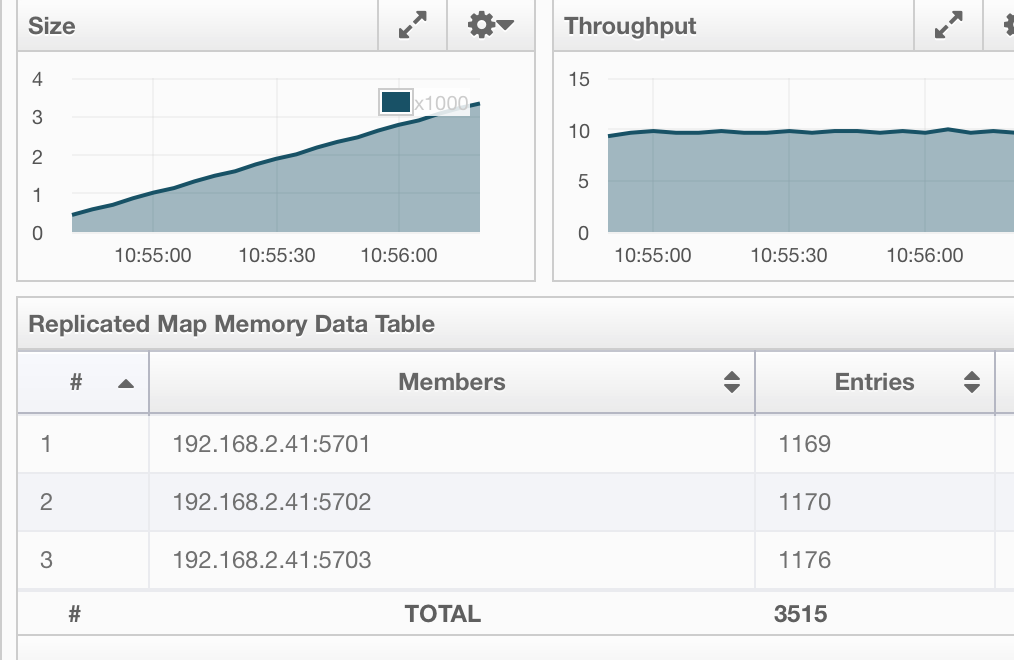Click the Entries column header
The image size is (1014, 660).
[x=874, y=382]
